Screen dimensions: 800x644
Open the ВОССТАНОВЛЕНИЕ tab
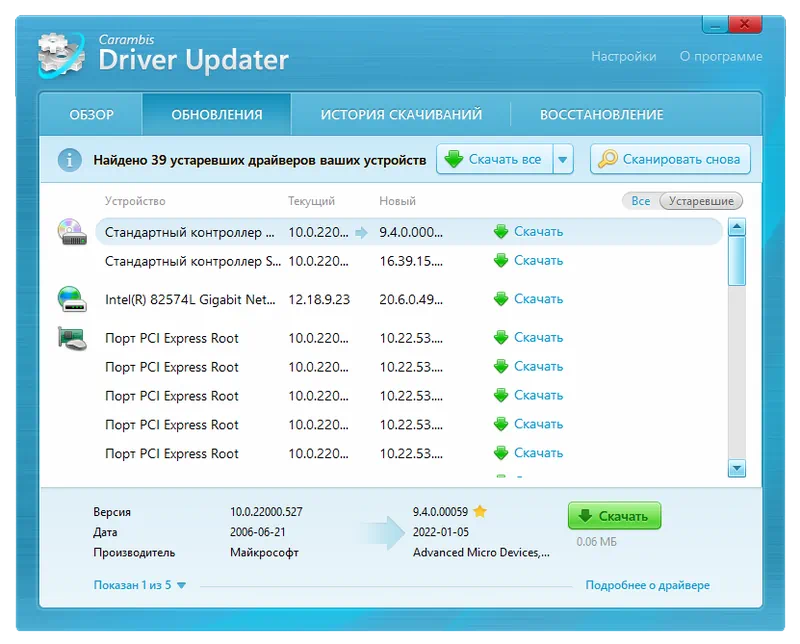(x=602, y=114)
